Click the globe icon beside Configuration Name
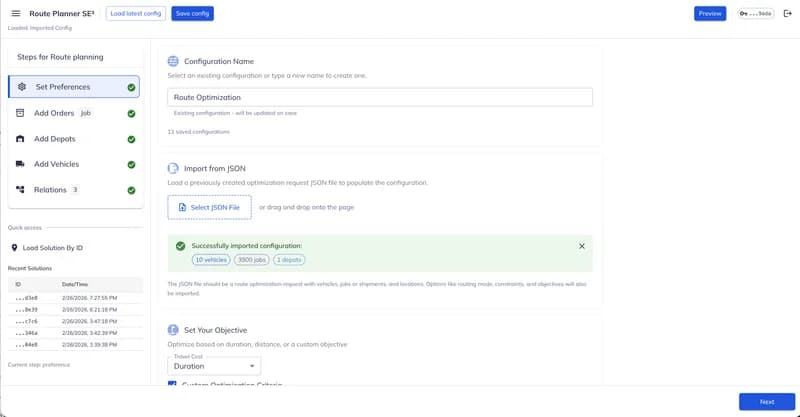The height and width of the screenshot is (417, 800). pos(173,62)
